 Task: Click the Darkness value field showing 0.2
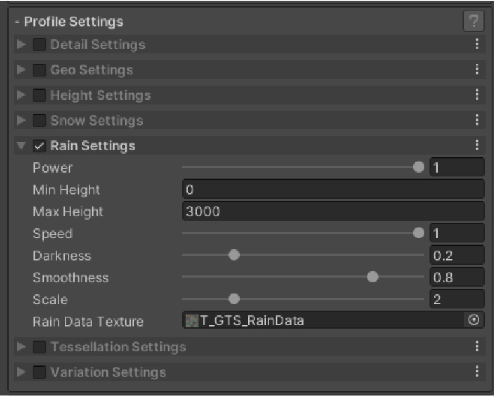[x=457, y=255]
